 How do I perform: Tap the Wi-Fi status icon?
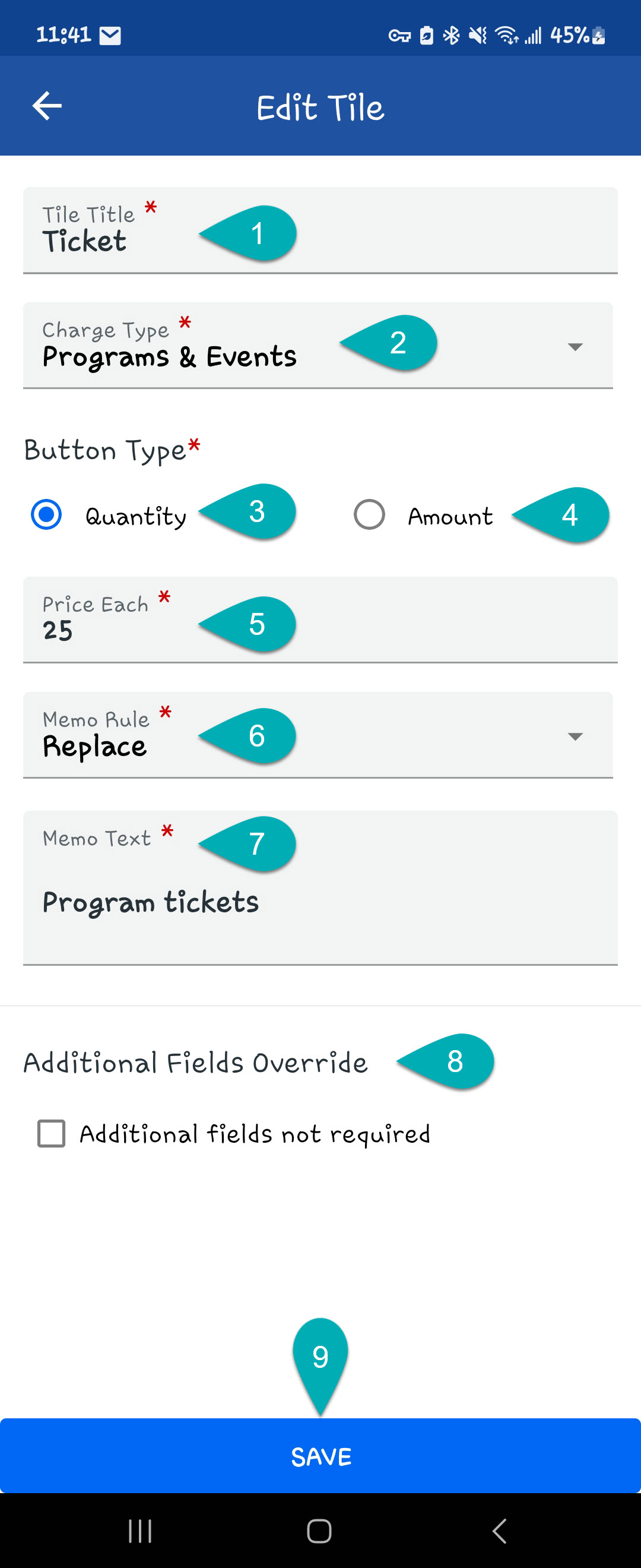coord(507,36)
